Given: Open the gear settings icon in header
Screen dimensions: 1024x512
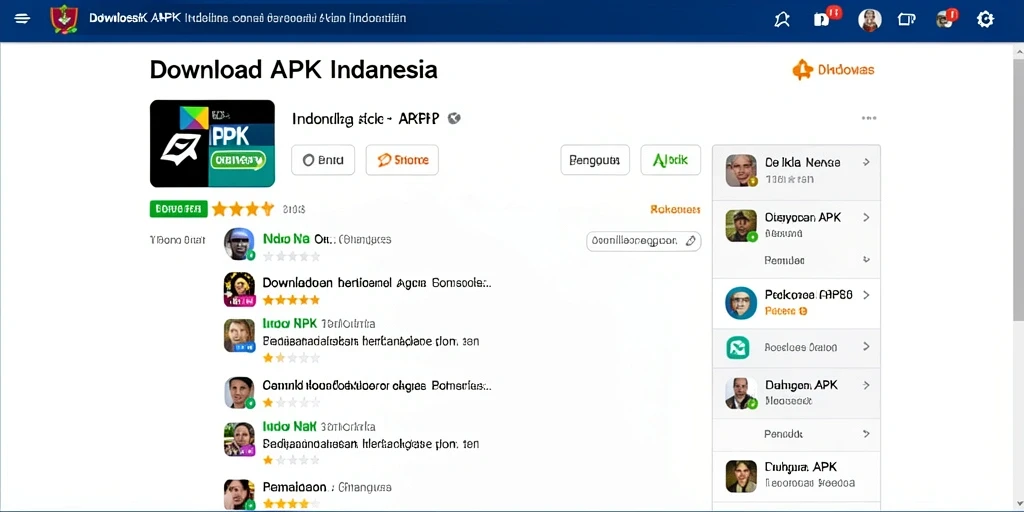Looking at the screenshot, I should pos(985,20).
